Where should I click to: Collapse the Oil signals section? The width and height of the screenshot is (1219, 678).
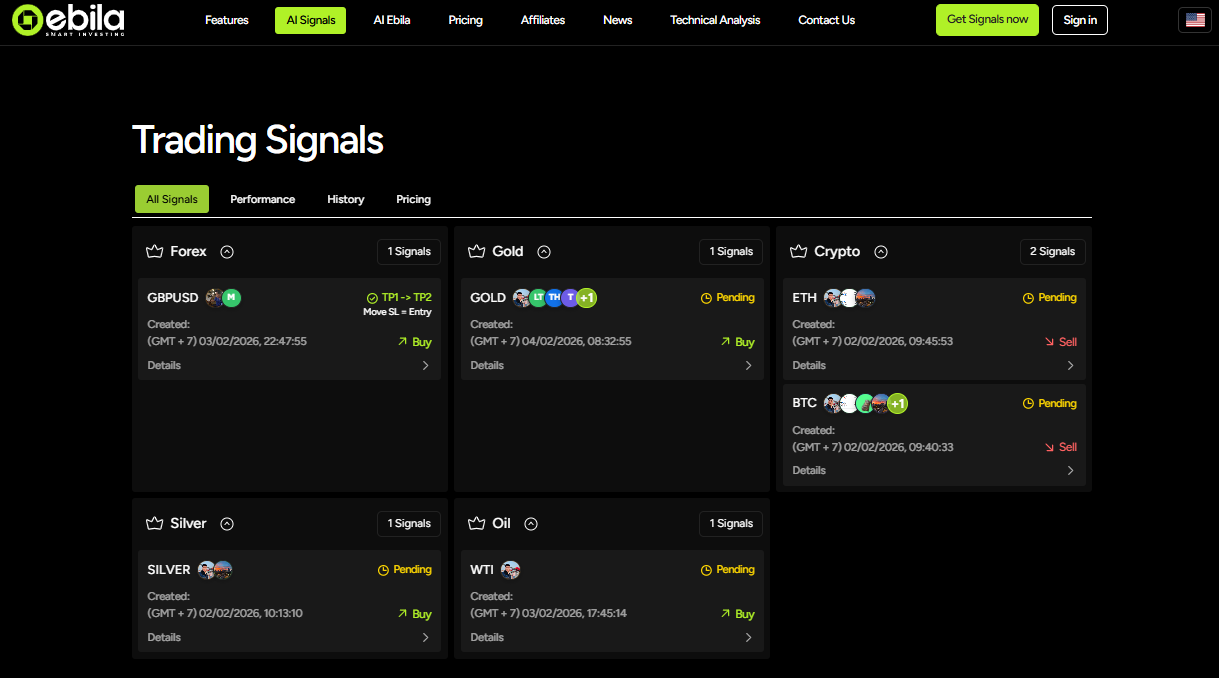531,524
